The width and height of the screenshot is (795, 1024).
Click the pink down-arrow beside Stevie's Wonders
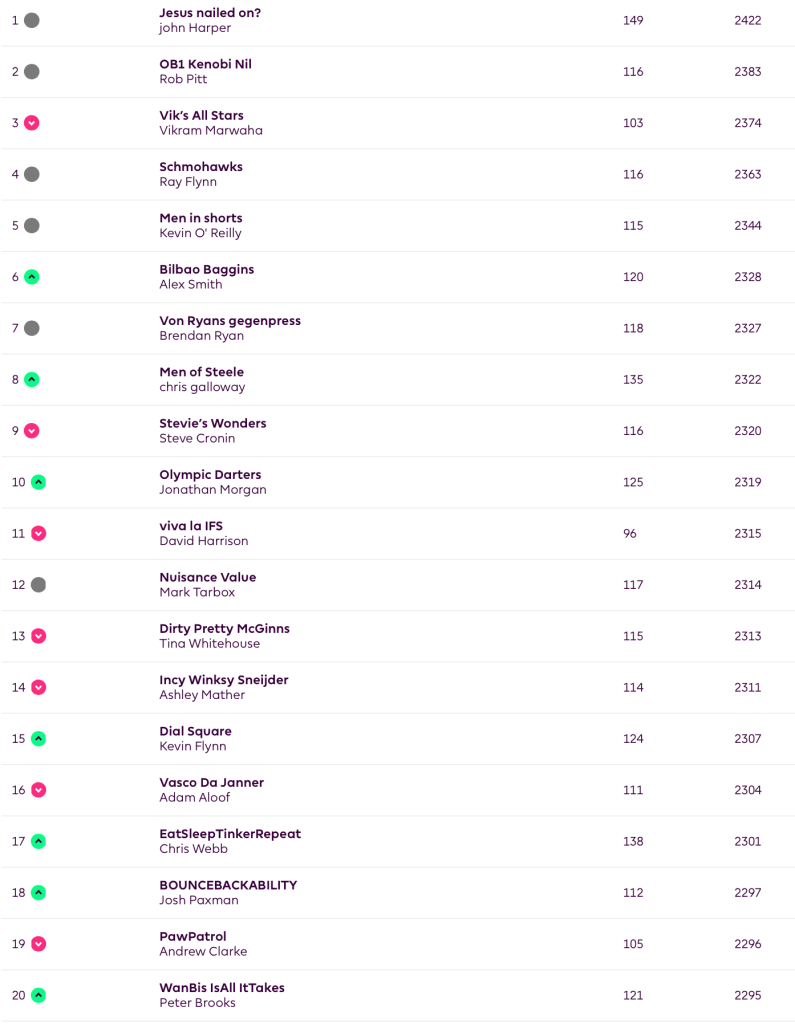(32, 431)
